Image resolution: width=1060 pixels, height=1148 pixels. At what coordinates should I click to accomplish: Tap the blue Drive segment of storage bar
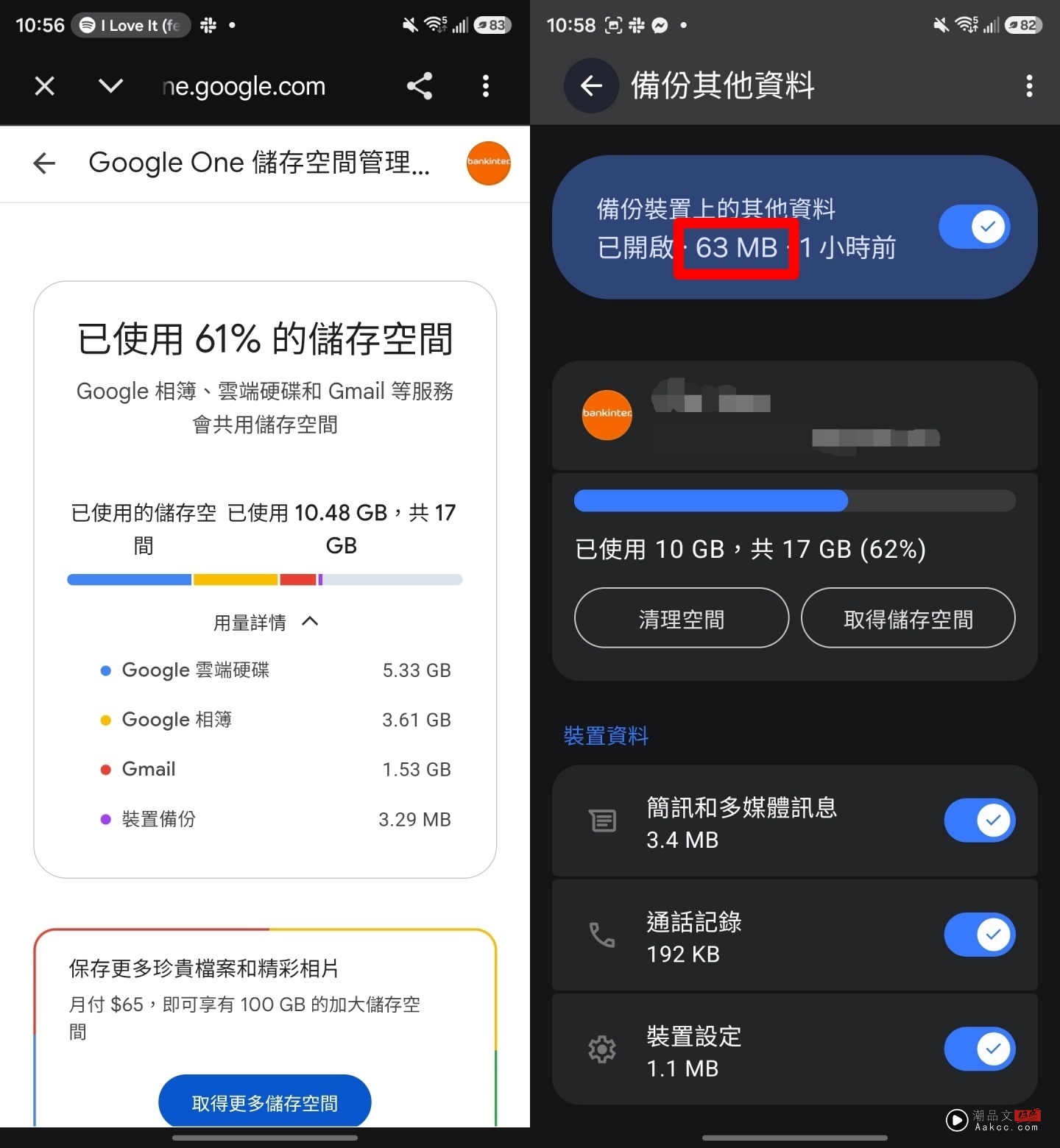coord(129,580)
